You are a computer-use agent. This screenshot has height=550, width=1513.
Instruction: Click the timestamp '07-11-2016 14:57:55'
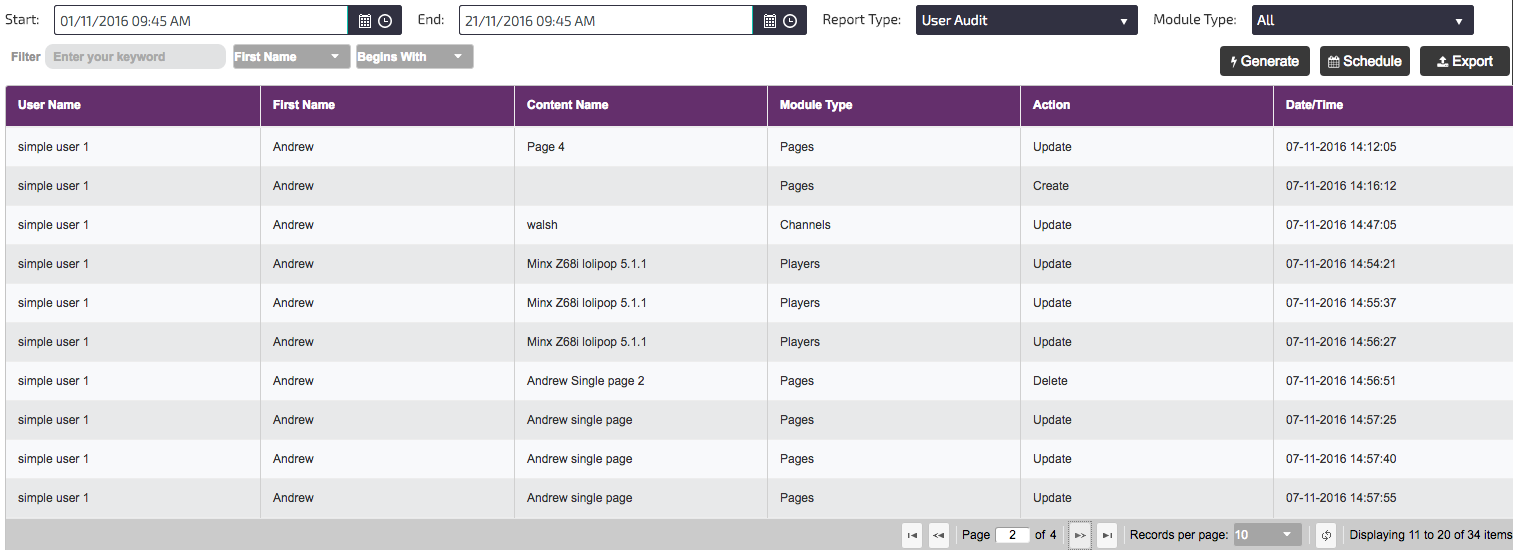coord(1341,498)
